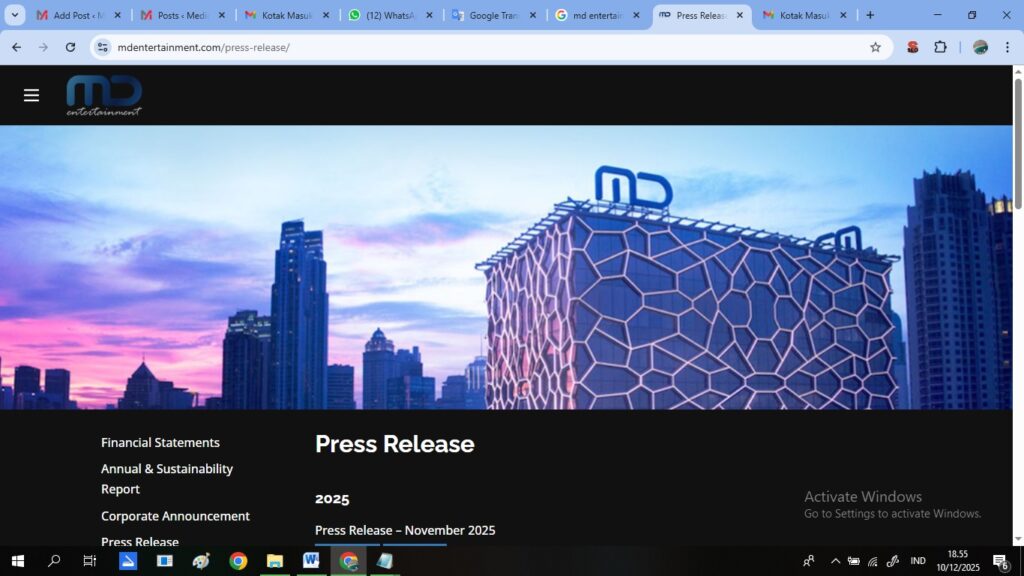The width and height of the screenshot is (1024, 576).
Task: Open the Chrome Extensions puzzle icon
Action: click(x=940, y=47)
